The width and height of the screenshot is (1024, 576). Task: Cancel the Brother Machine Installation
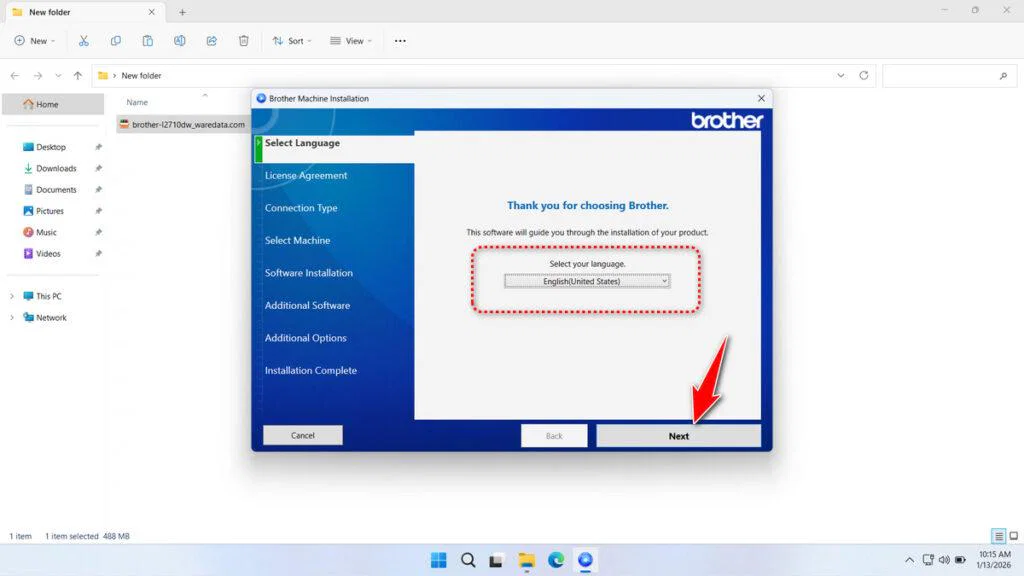coord(302,435)
